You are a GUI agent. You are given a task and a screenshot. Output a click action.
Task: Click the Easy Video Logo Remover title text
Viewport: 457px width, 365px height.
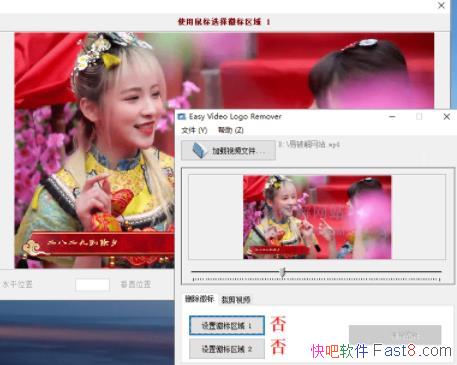pyautogui.click(x=235, y=116)
